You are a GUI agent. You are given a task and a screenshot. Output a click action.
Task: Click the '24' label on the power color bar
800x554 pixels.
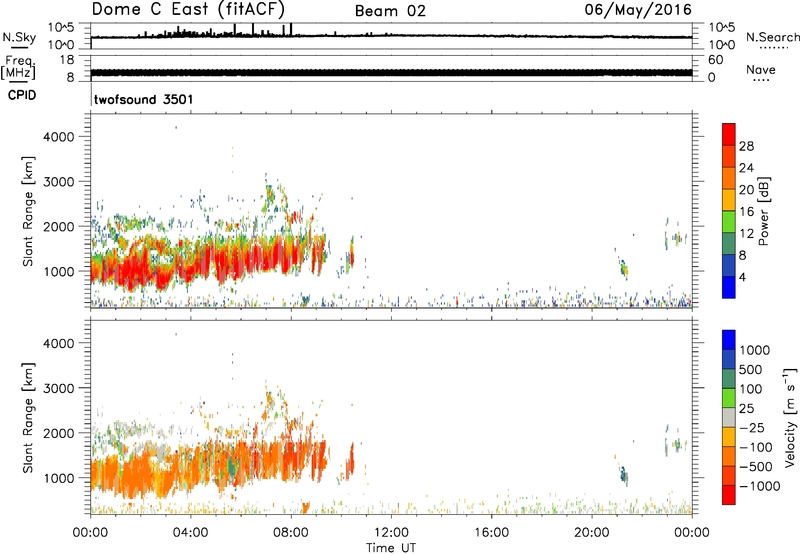(x=746, y=168)
